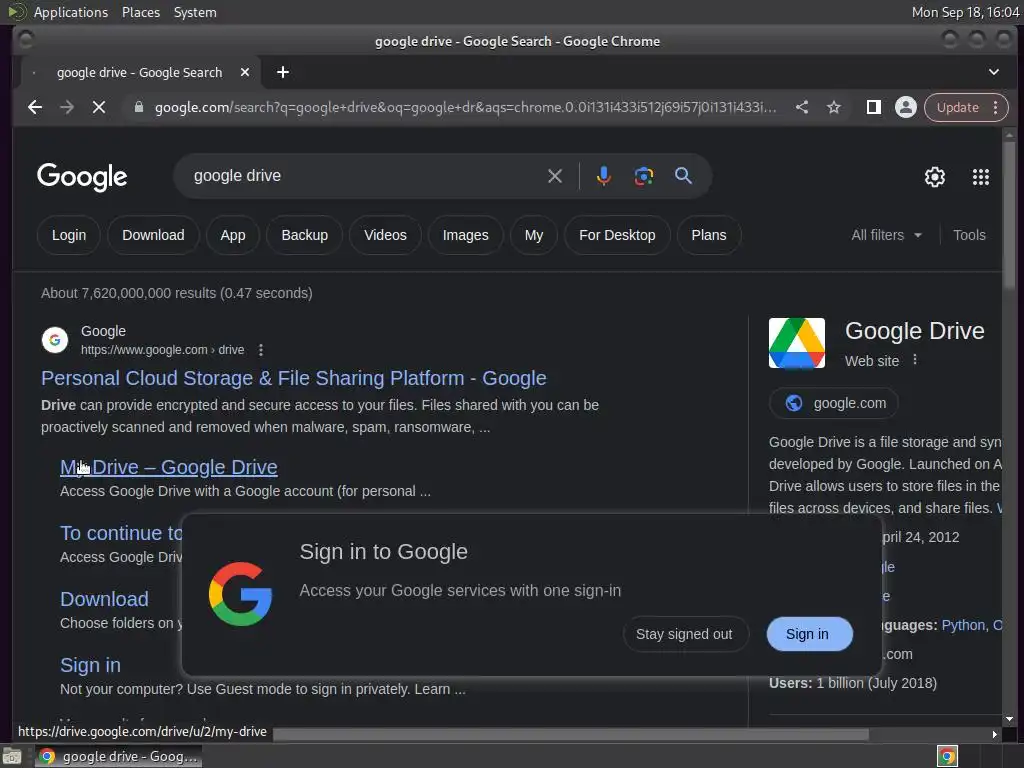Search by image with Lens icon
Image resolution: width=1024 pixels, height=768 pixels.
644,176
